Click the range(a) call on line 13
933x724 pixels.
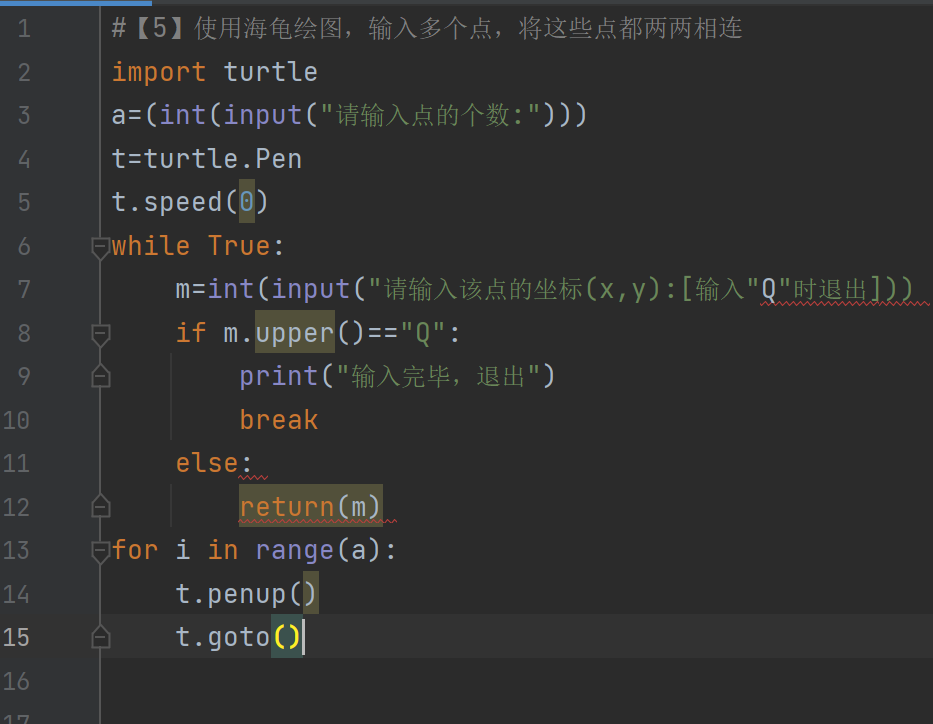tap(318, 550)
